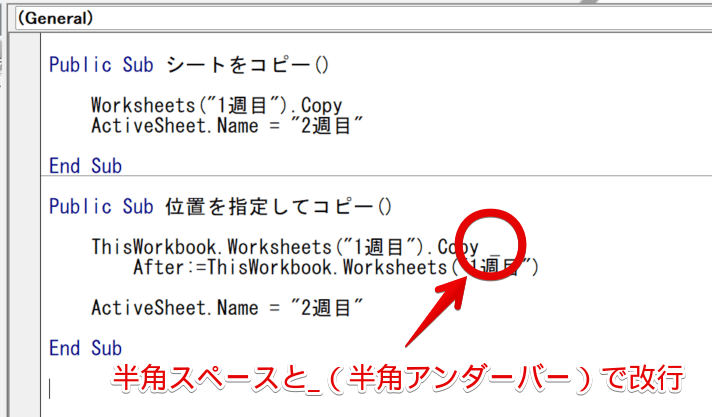
Task: Click the horizontal separator between the two procedures
Action: pos(370,181)
